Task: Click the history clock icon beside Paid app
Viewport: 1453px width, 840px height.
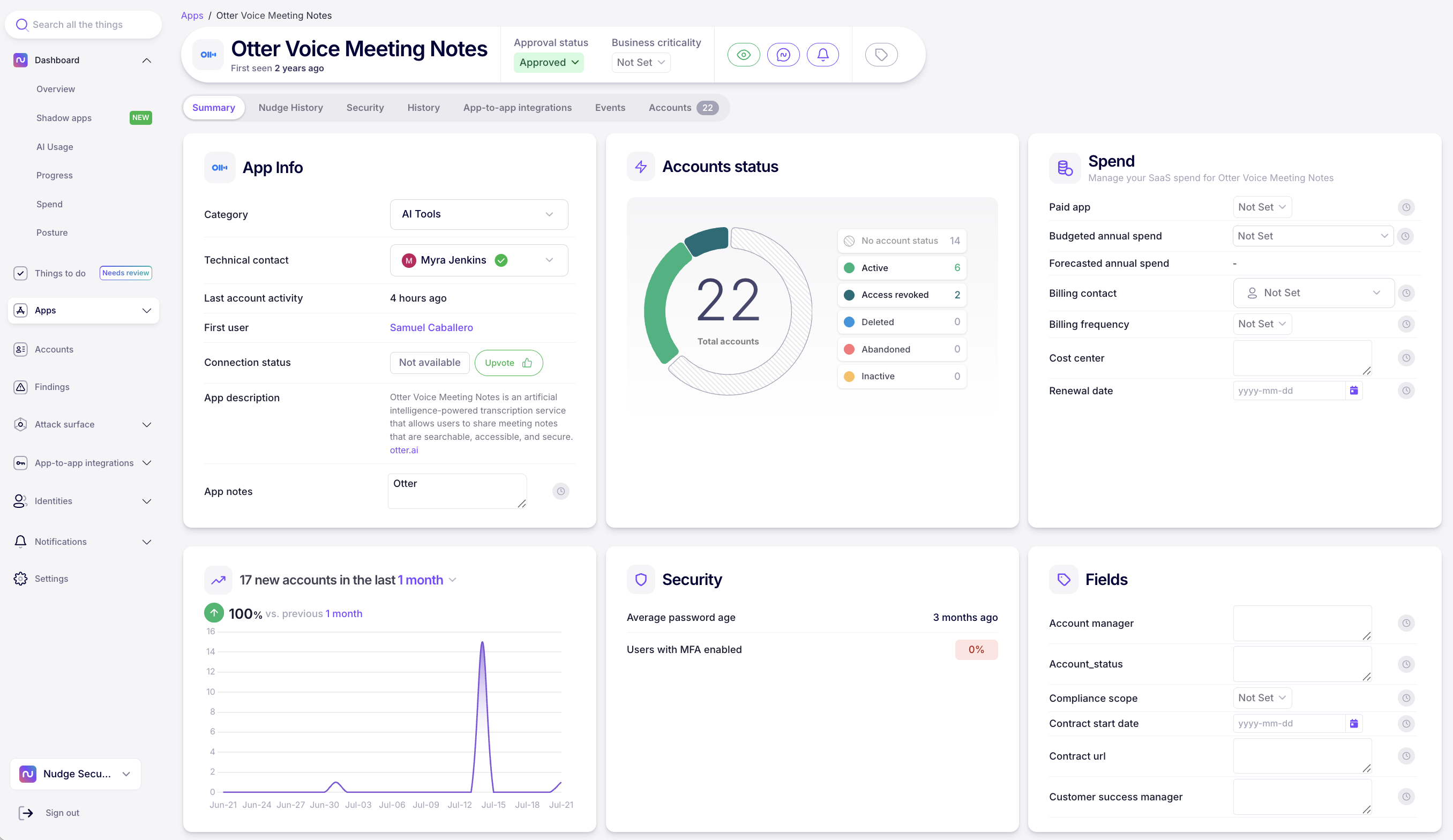Action: click(x=1406, y=207)
